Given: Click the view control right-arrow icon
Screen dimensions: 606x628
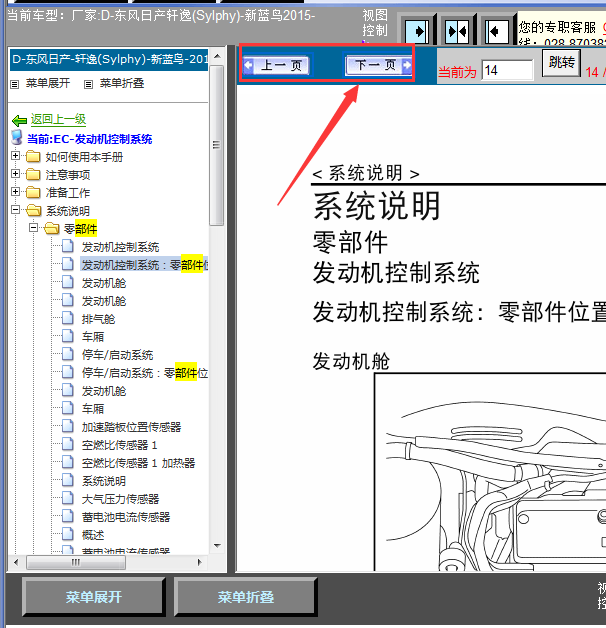Looking at the screenshot, I should click(x=417, y=31).
